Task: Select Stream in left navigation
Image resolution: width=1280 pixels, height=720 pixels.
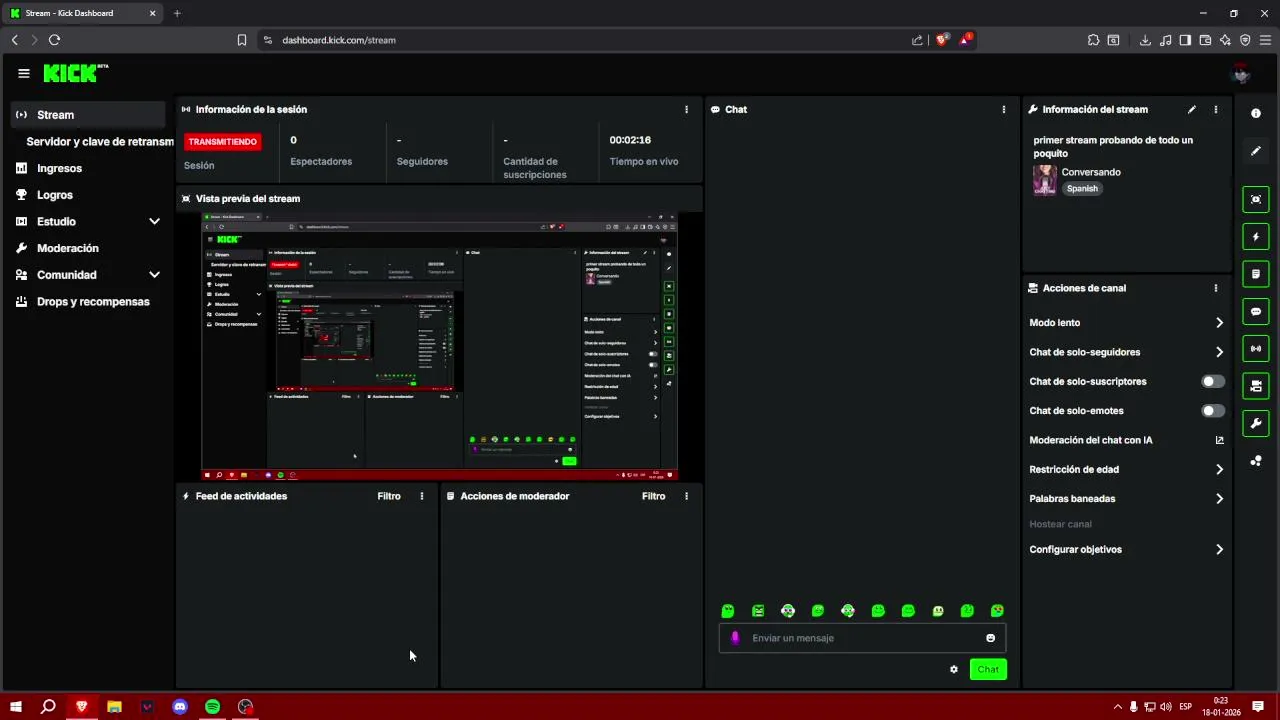Action: pos(88,115)
